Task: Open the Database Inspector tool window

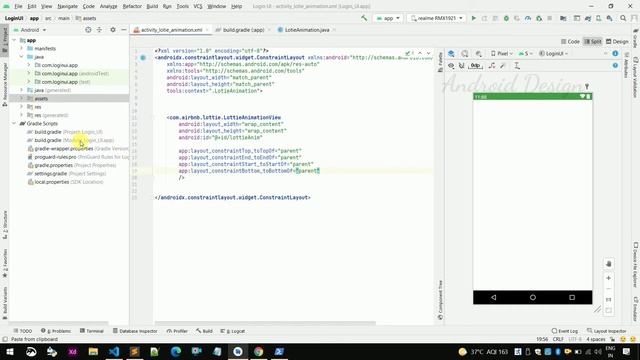Action: (135, 331)
